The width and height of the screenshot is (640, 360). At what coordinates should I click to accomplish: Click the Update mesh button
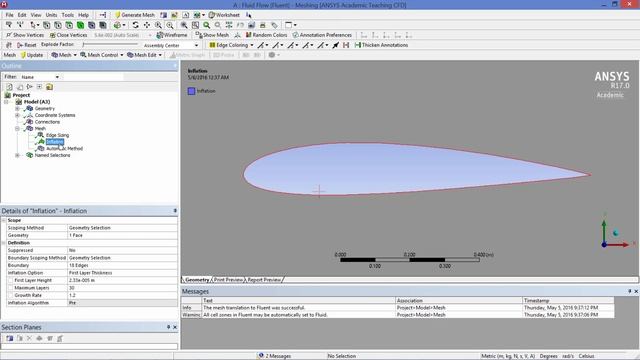tap(32, 55)
